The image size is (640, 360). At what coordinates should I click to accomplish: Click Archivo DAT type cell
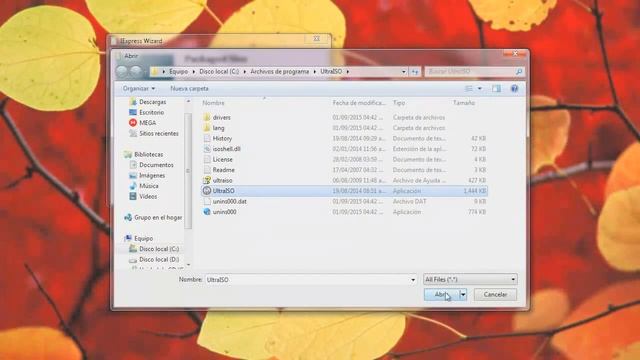(x=409, y=202)
